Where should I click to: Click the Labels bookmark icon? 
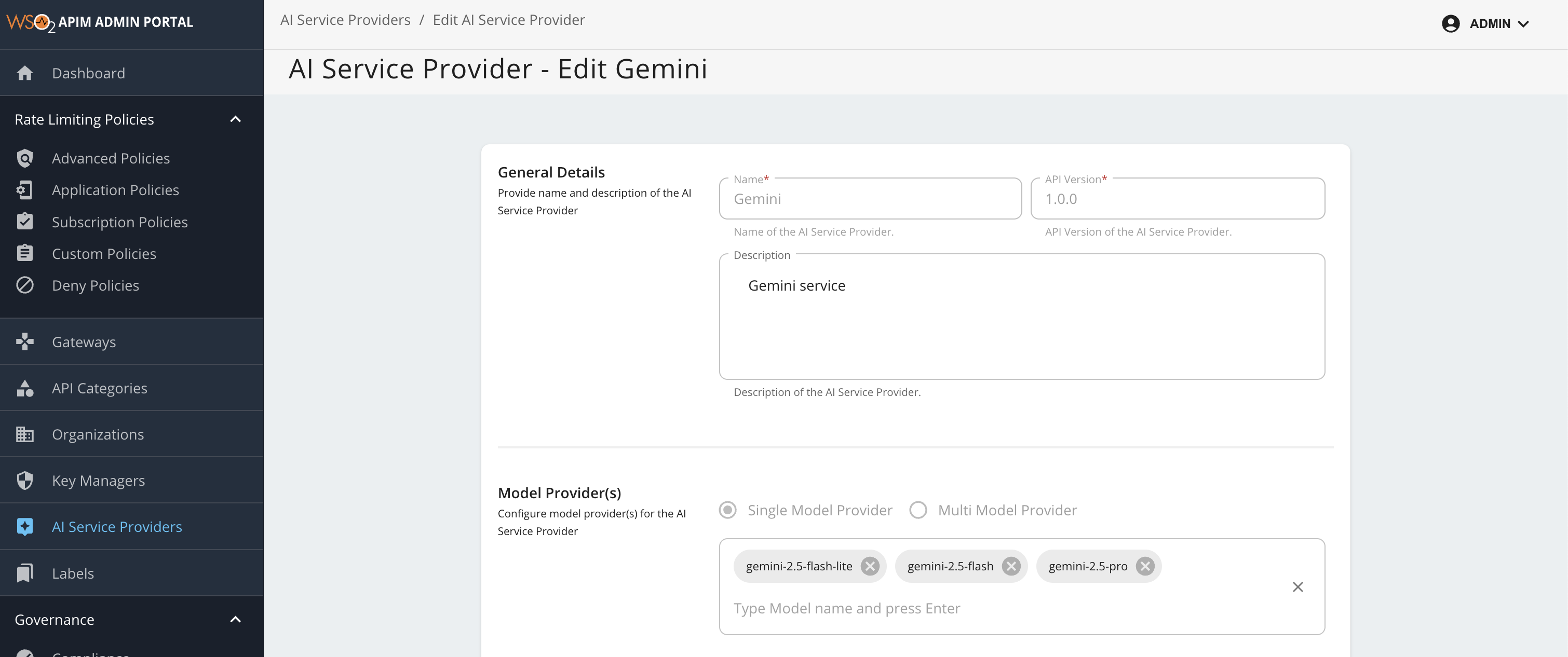(25, 573)
